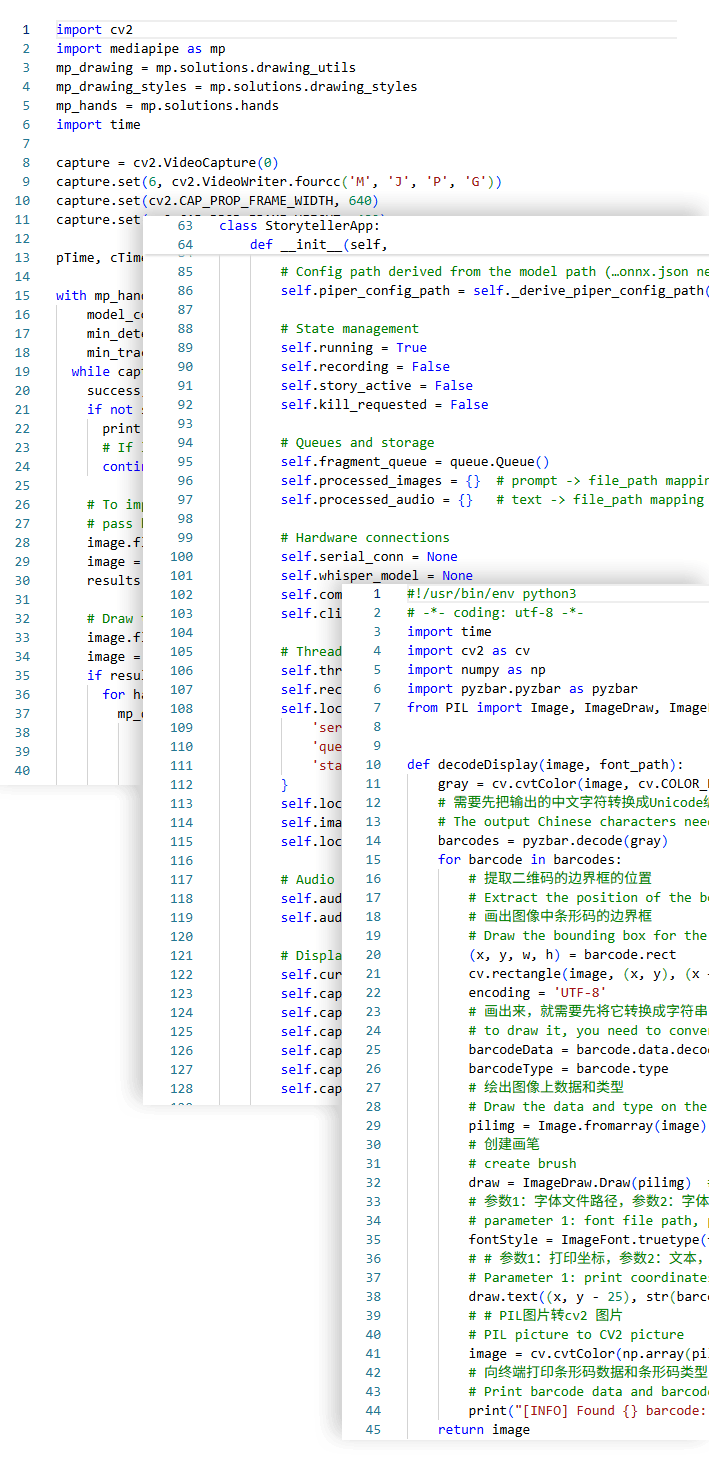Jump to sticky header "class StorytellerApp:"
The width and height of the screenshot is (709, 1478).
coord(299,226)
